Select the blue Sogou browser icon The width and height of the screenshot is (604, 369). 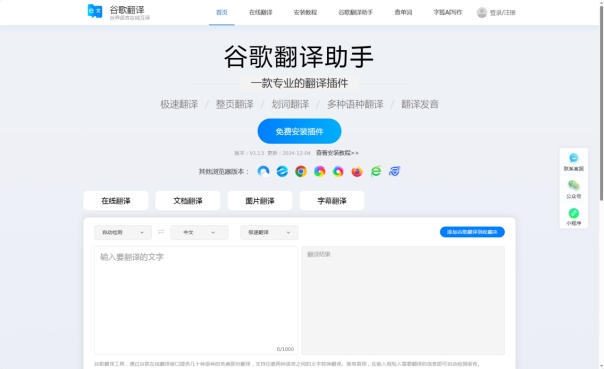(394, 171)
